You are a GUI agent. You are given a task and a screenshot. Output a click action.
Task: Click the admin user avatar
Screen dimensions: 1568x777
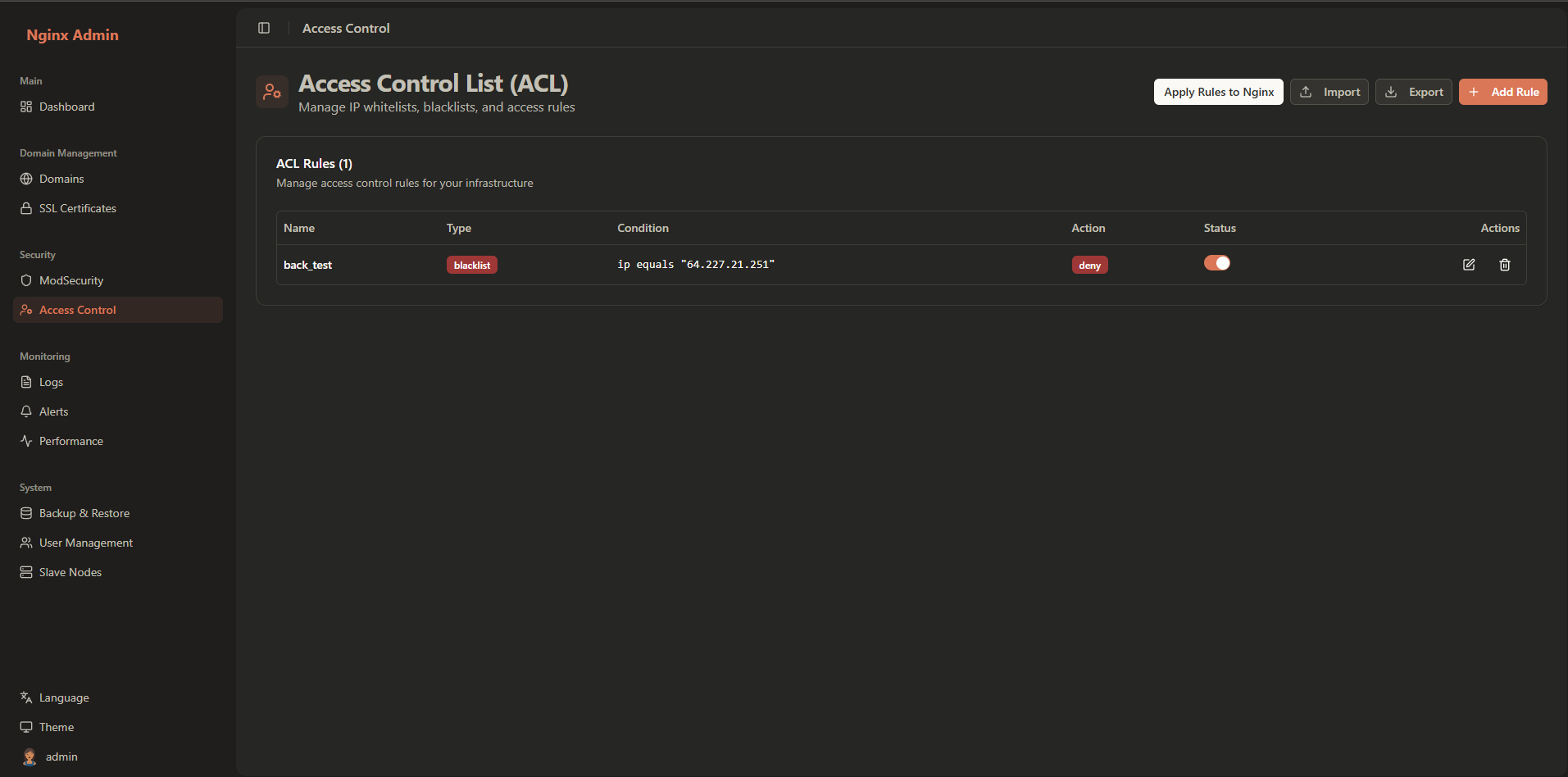pyautogui.click(x=30, y=757)
